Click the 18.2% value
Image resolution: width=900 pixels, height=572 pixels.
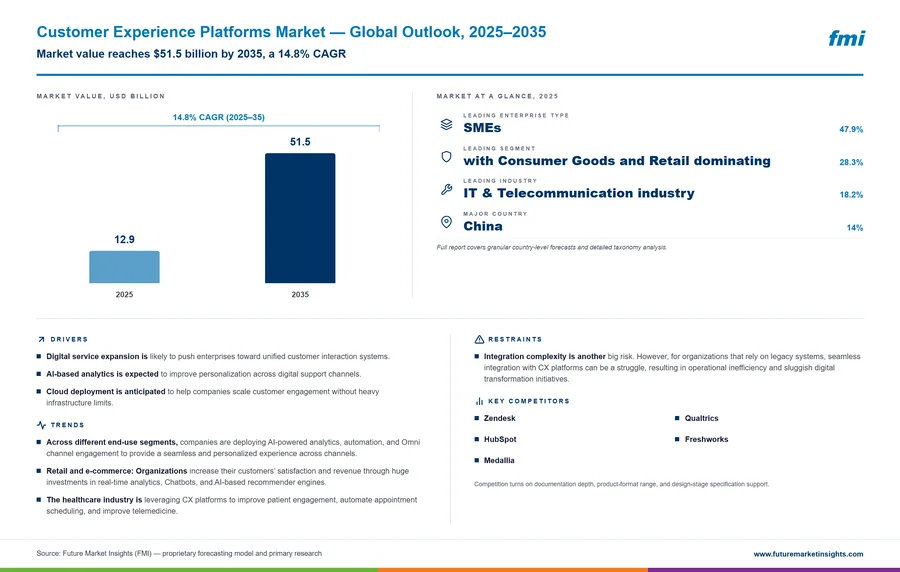(851, 195)
